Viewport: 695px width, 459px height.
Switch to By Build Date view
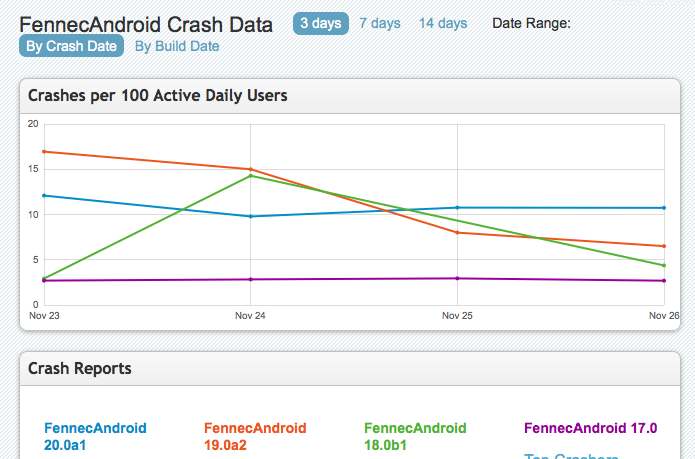pyautogui.click(x=177, y=46)
